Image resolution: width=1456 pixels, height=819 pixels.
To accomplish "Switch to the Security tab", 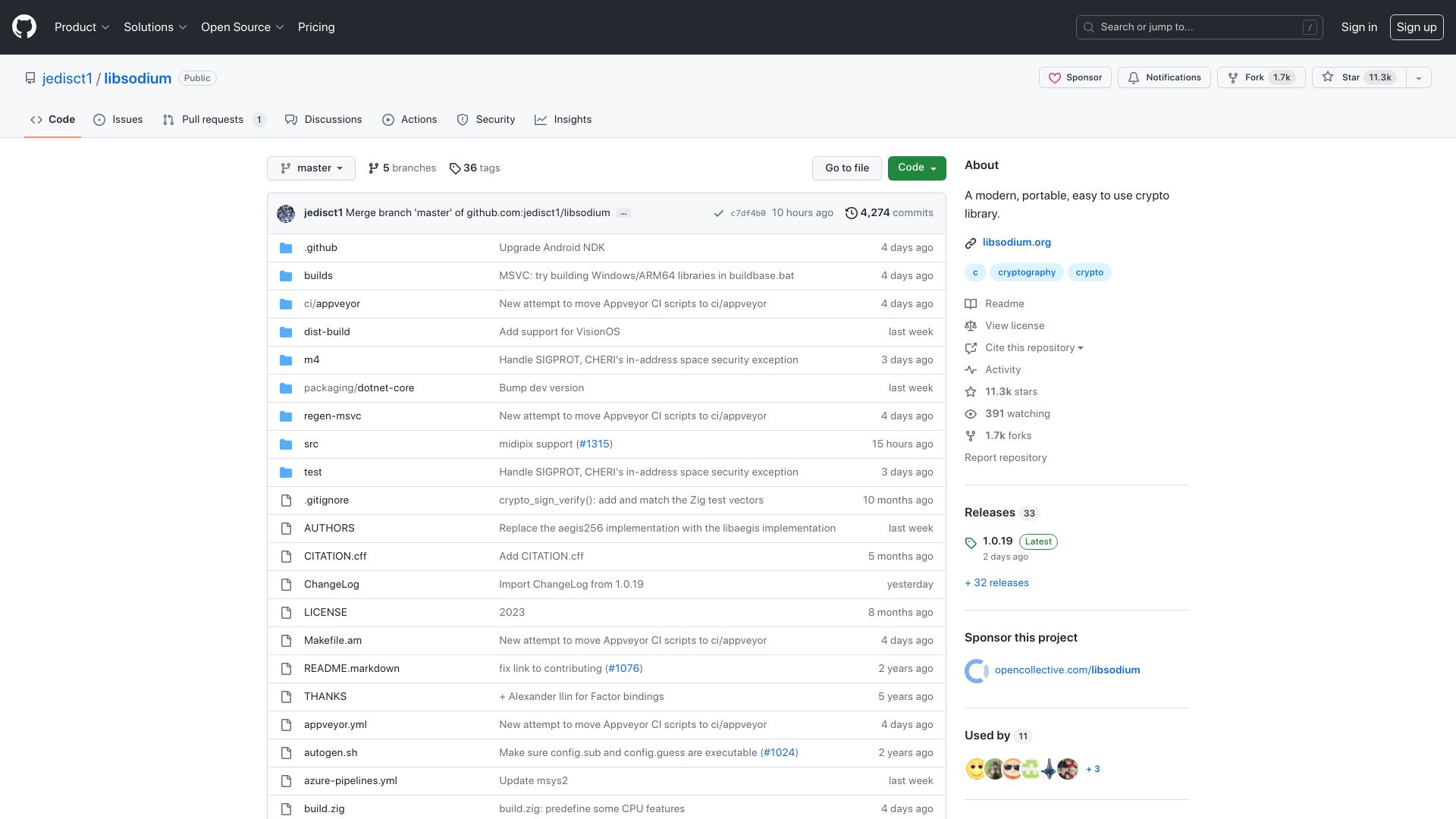I will click(486, 120).
